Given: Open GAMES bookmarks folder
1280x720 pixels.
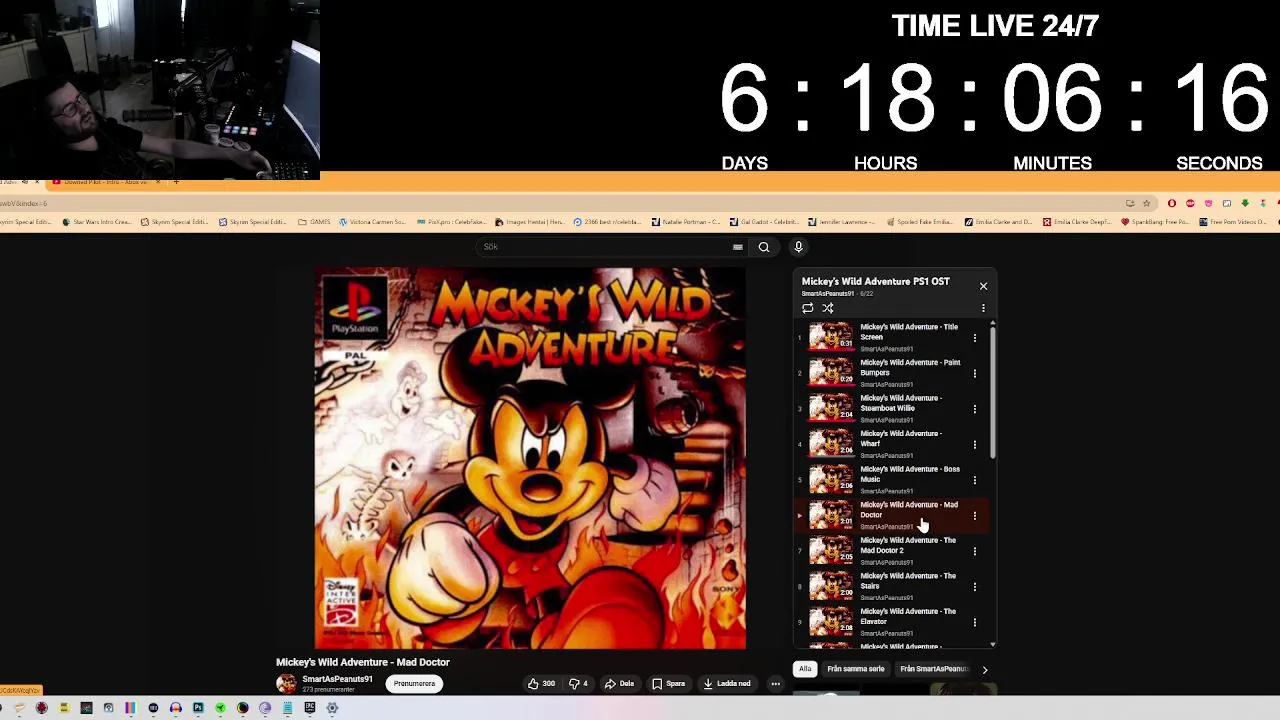Looking at the screenshot, I should click(315, 222).
